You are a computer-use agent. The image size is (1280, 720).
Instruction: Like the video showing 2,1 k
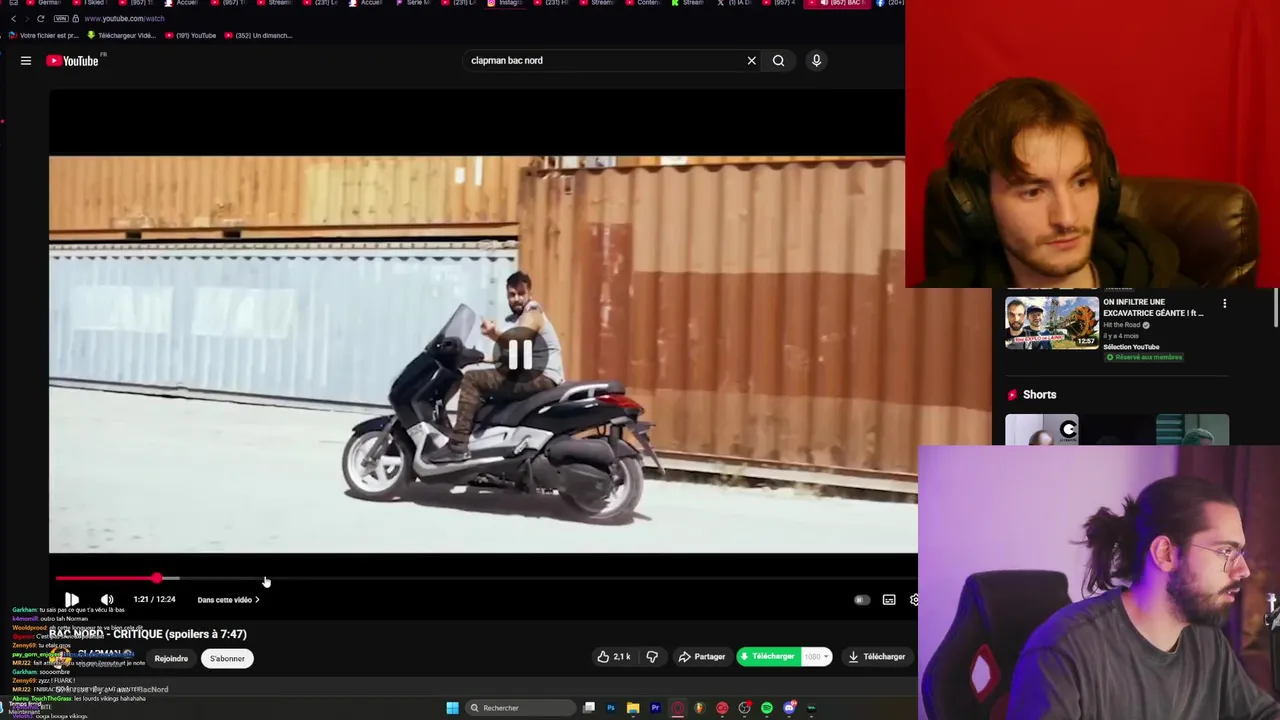(614, 657)
